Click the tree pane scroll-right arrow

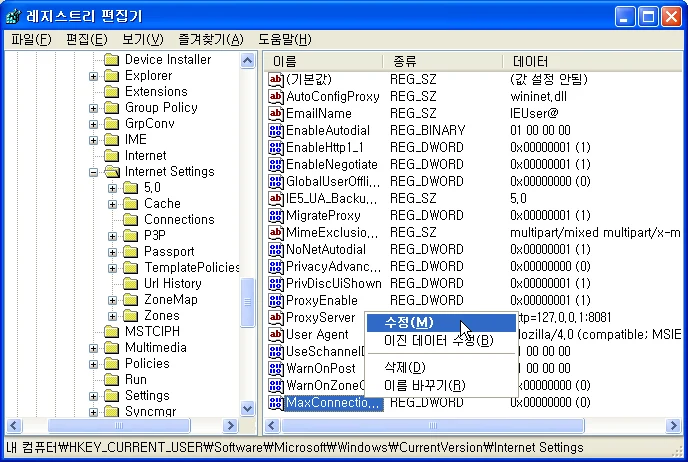coord(230,425)
